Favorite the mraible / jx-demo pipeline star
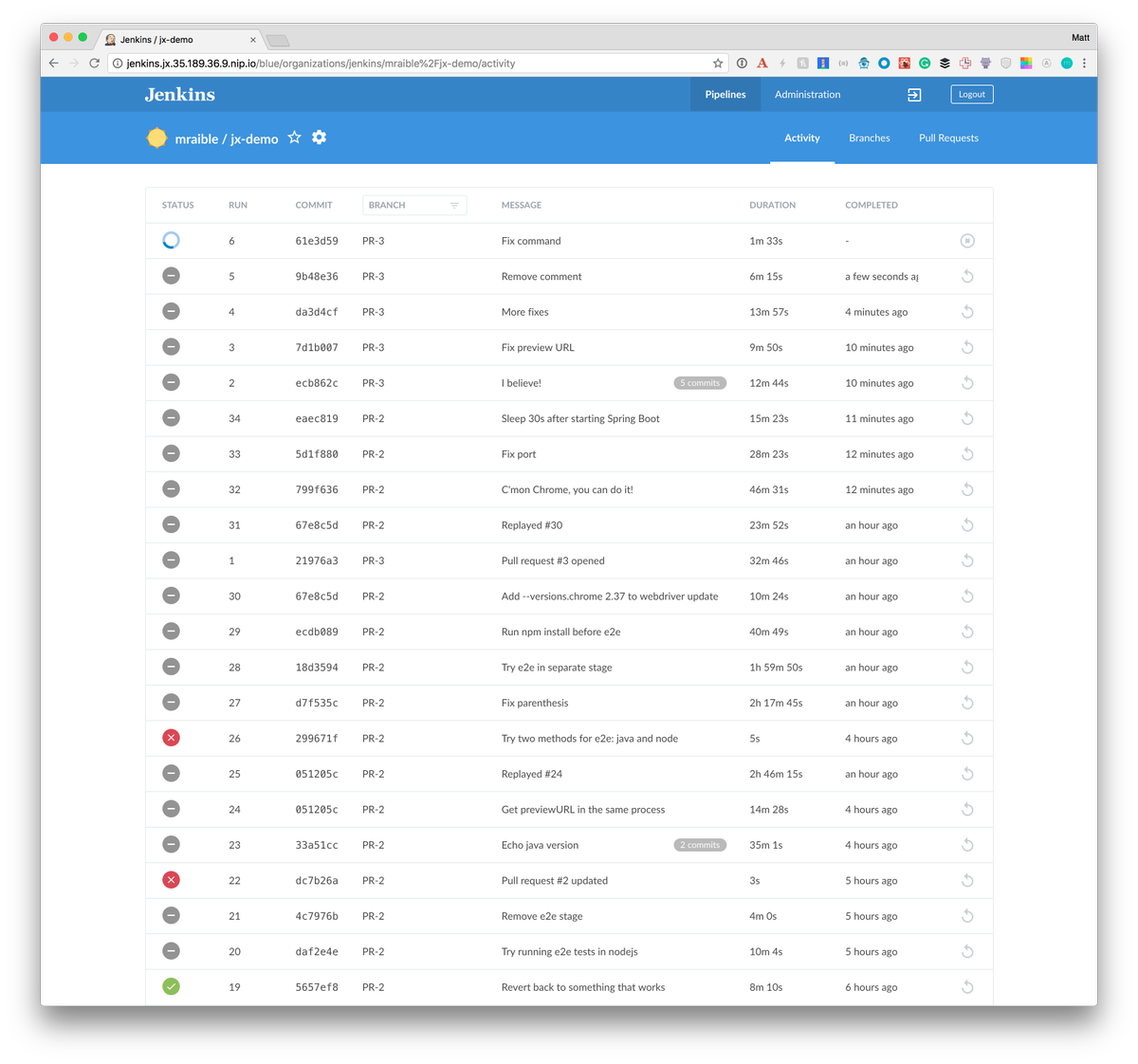1138x1064 pixels. coord(295,138)
